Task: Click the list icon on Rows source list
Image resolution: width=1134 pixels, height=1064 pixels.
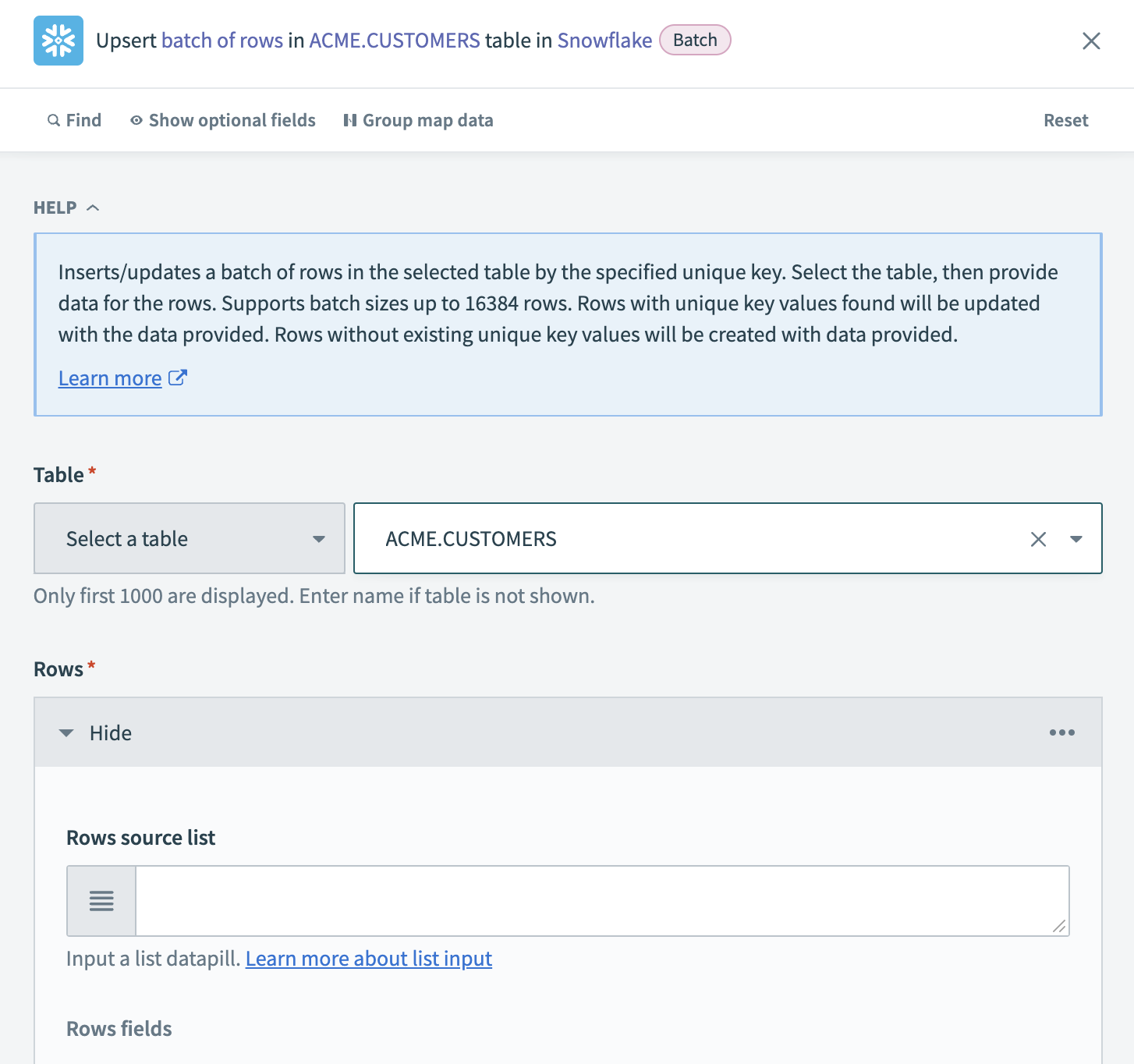Action: click(101, 901)
